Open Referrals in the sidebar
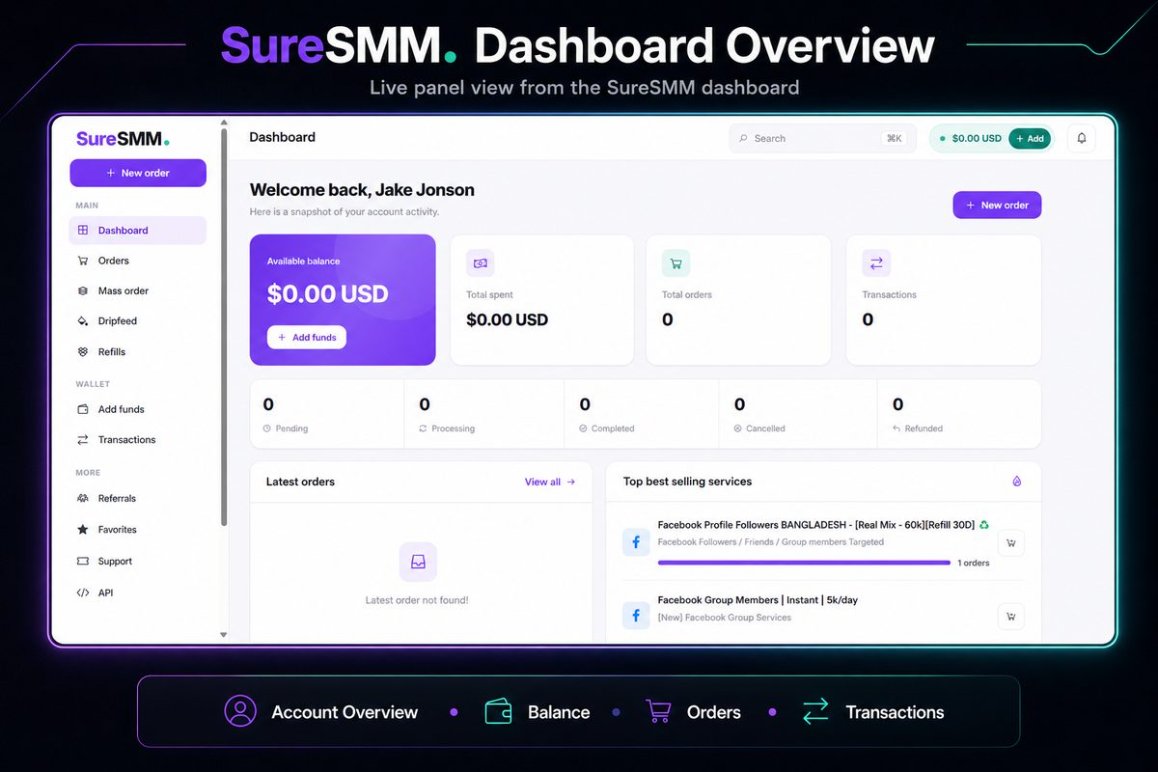 coord(138,499)
